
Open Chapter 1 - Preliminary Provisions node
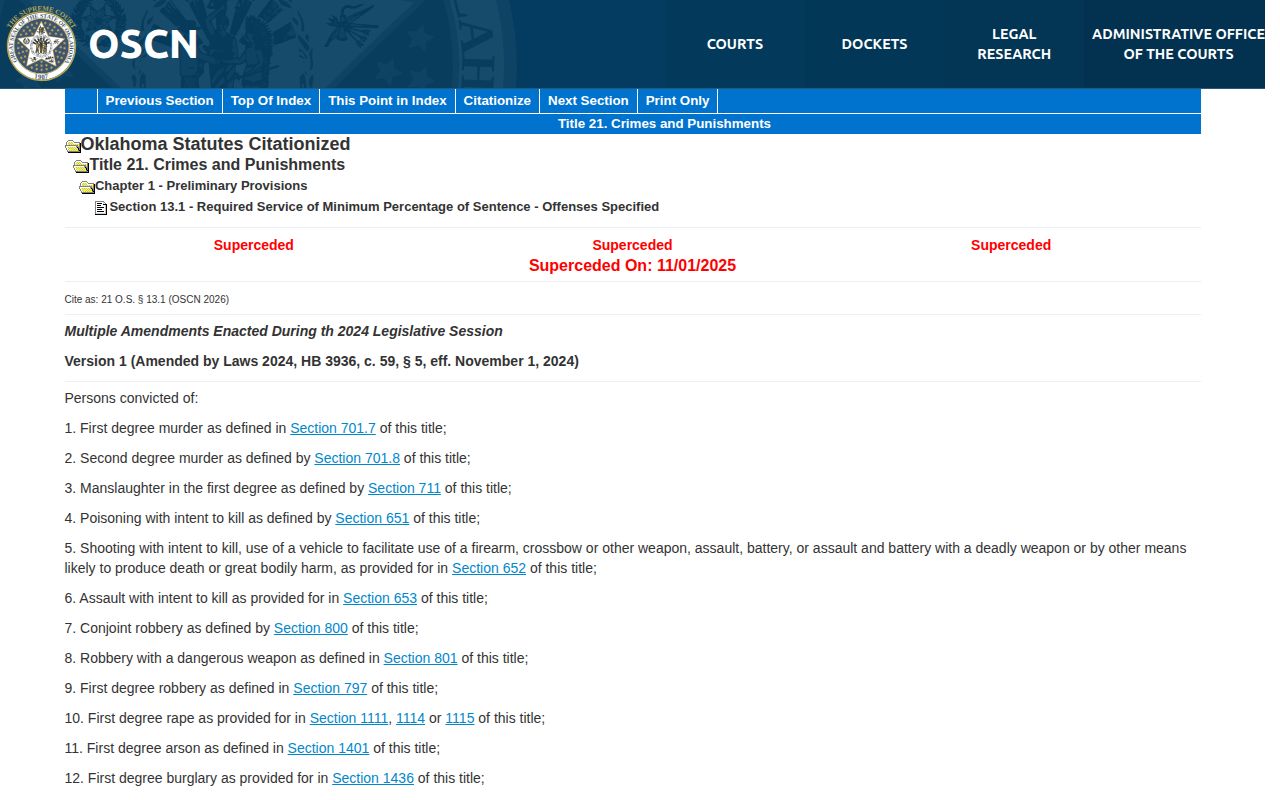point(201,186)
